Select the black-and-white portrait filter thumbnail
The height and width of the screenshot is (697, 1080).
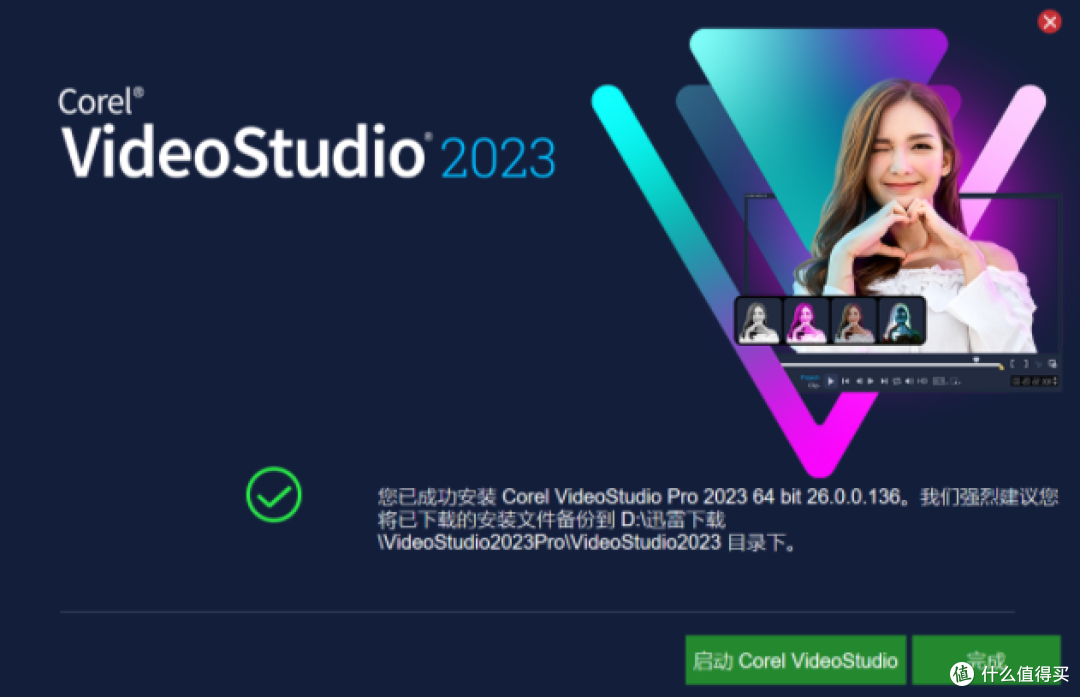click(x=759, y=321)
